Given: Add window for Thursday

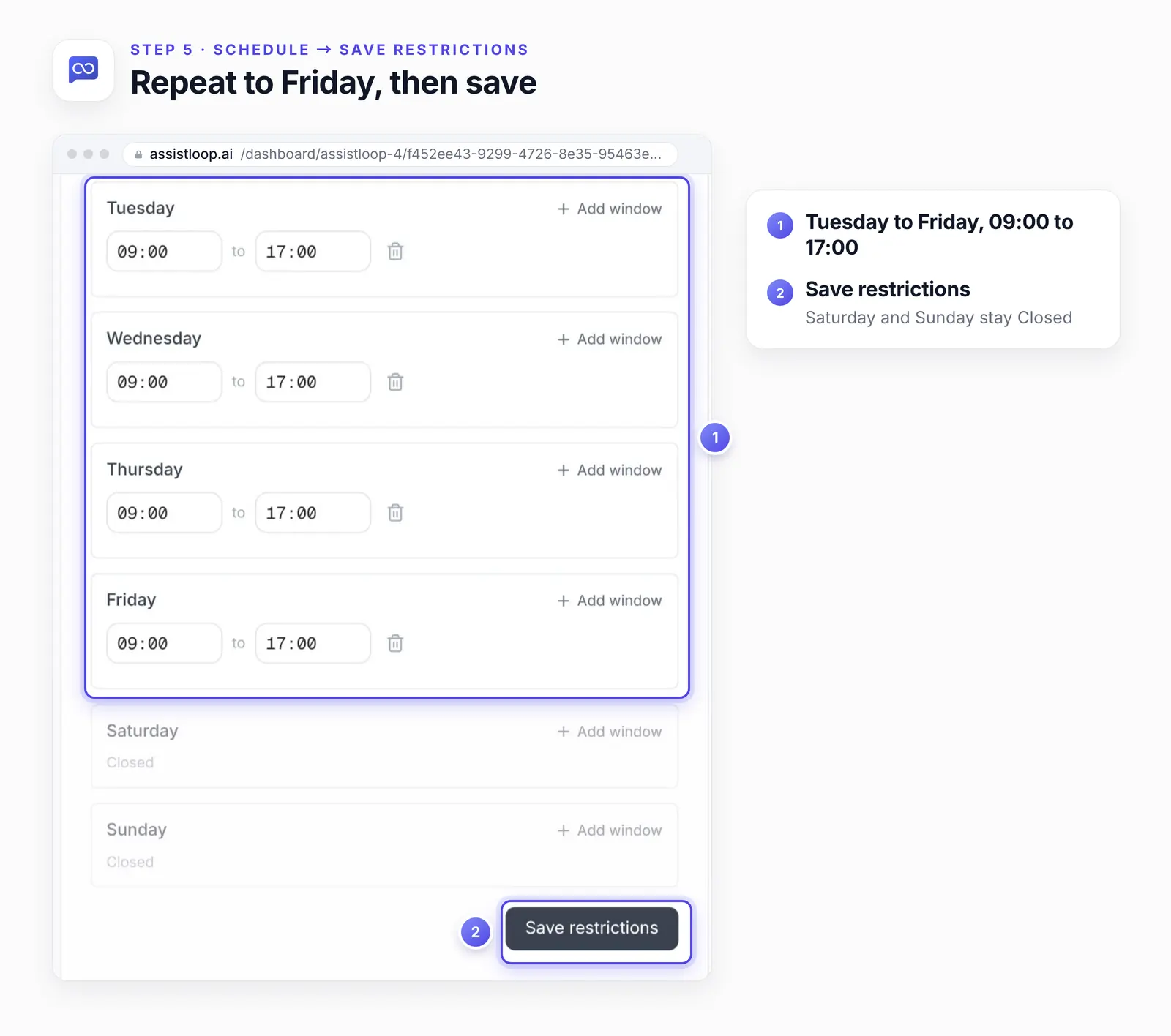Looking at the screenshot, I should (x=610, y=470).
